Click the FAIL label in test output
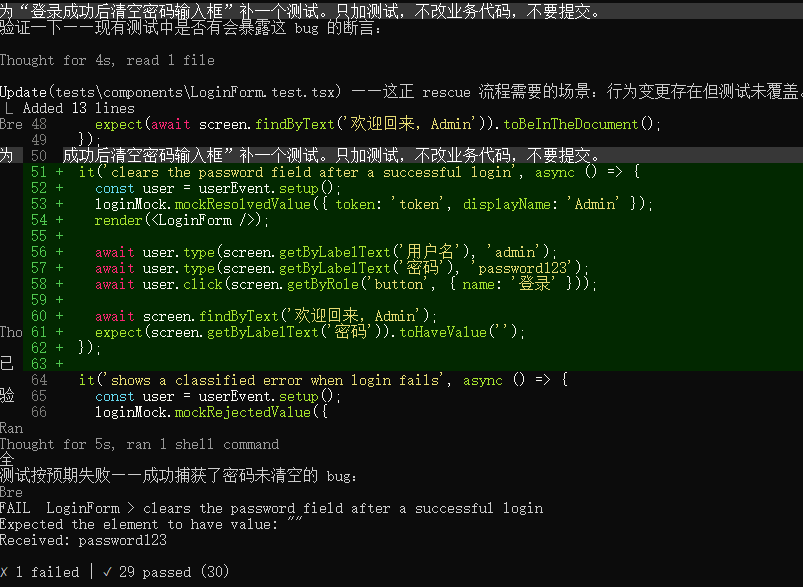The image size is (803, 587). click(15, 508)
